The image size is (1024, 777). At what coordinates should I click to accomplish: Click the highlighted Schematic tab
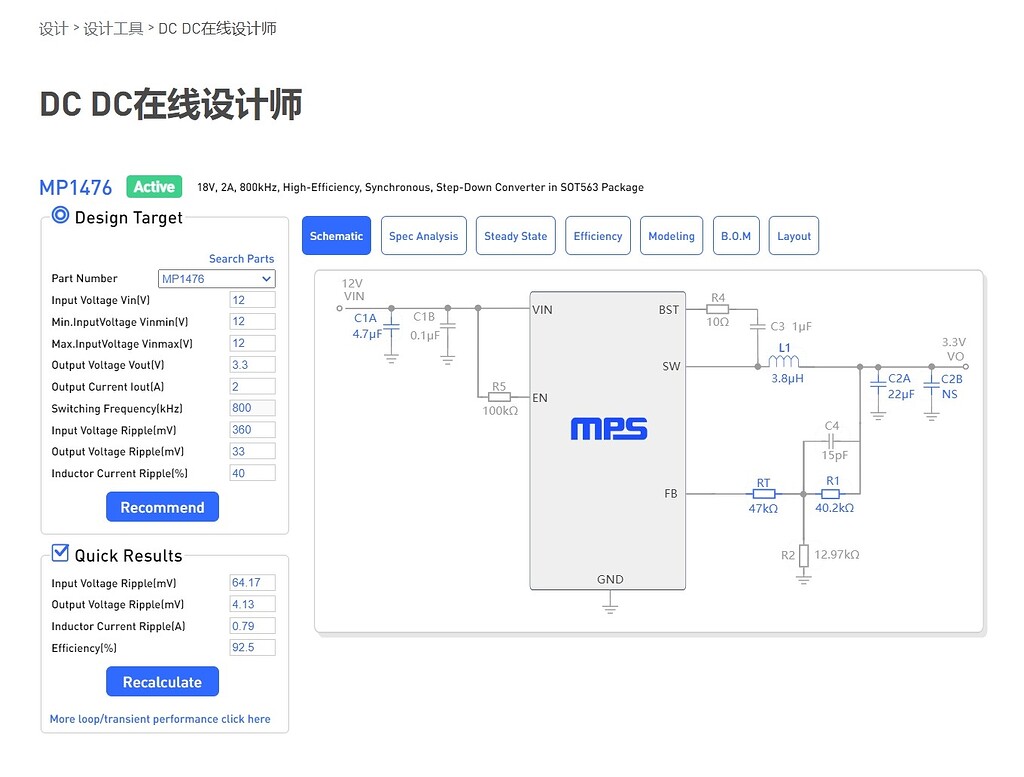pyautogui.click(x=336, y=235)
